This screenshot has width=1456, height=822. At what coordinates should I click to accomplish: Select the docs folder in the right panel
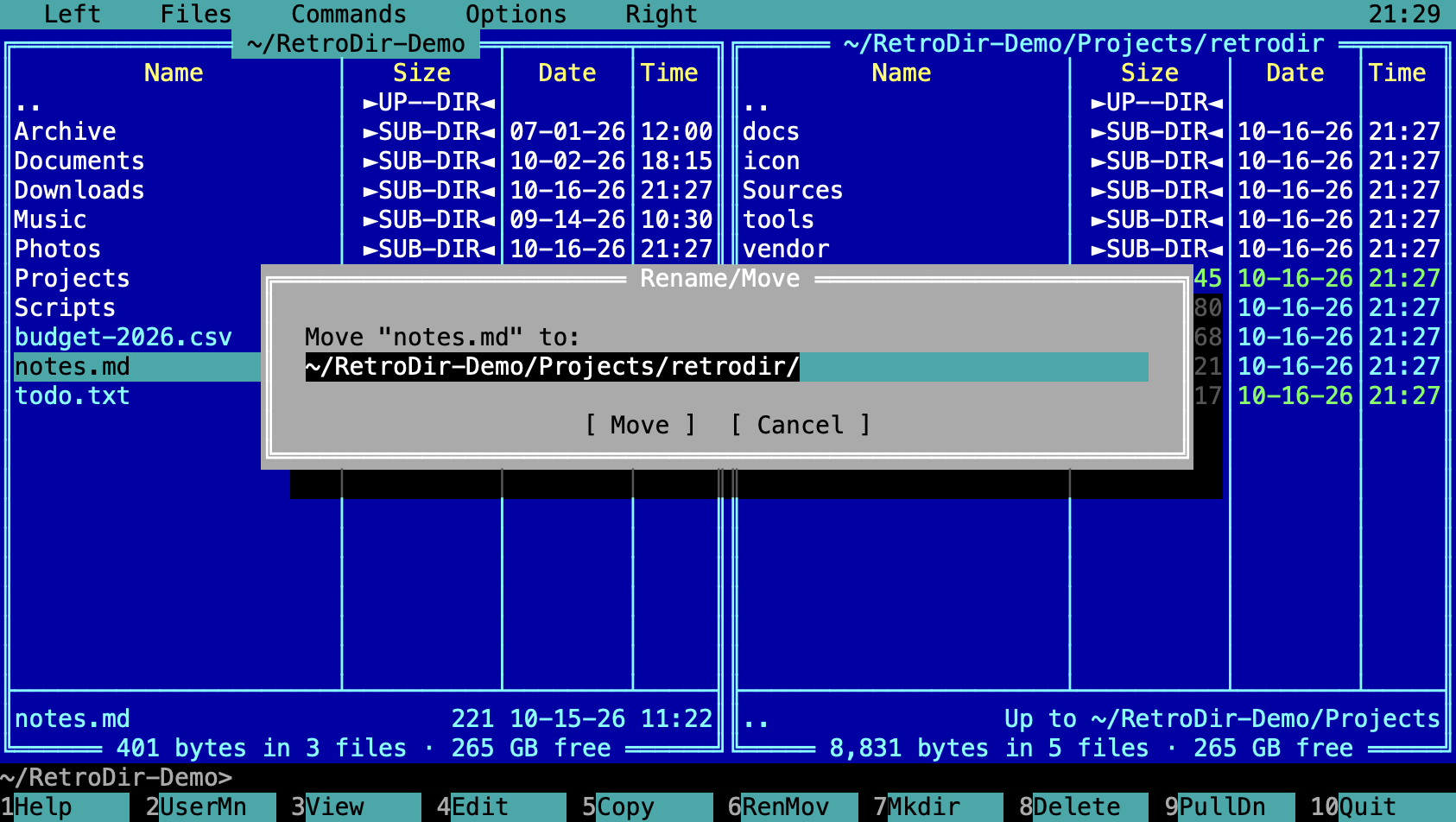coord(1092,131)
